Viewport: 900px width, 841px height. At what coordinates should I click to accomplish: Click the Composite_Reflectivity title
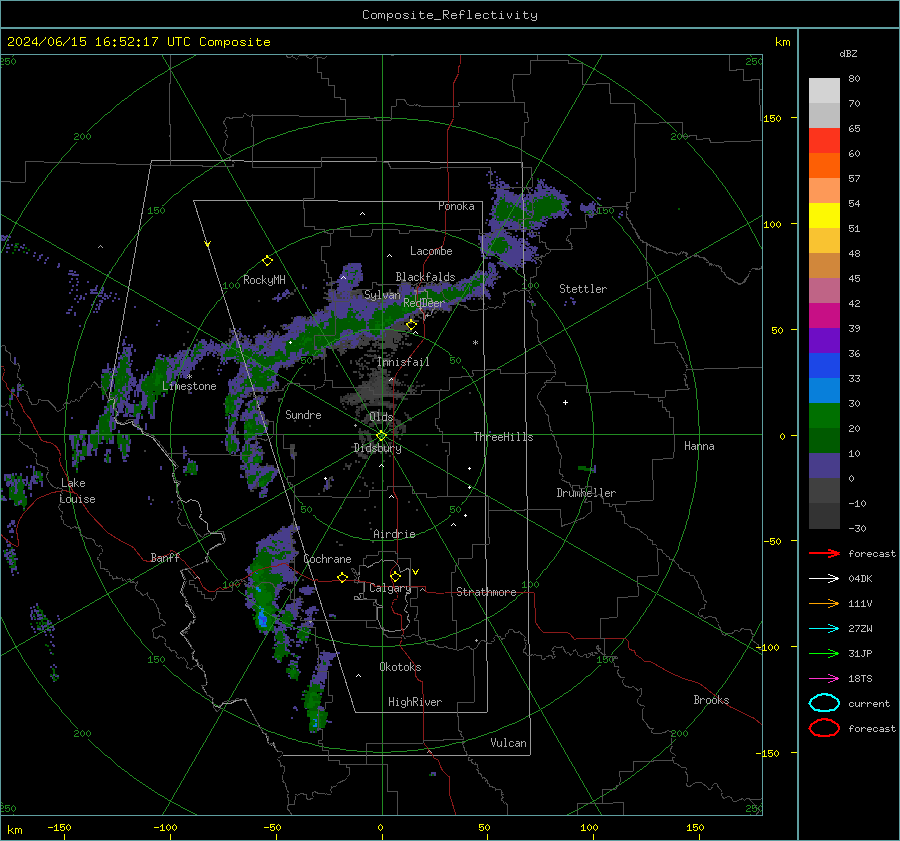point(450,15)
